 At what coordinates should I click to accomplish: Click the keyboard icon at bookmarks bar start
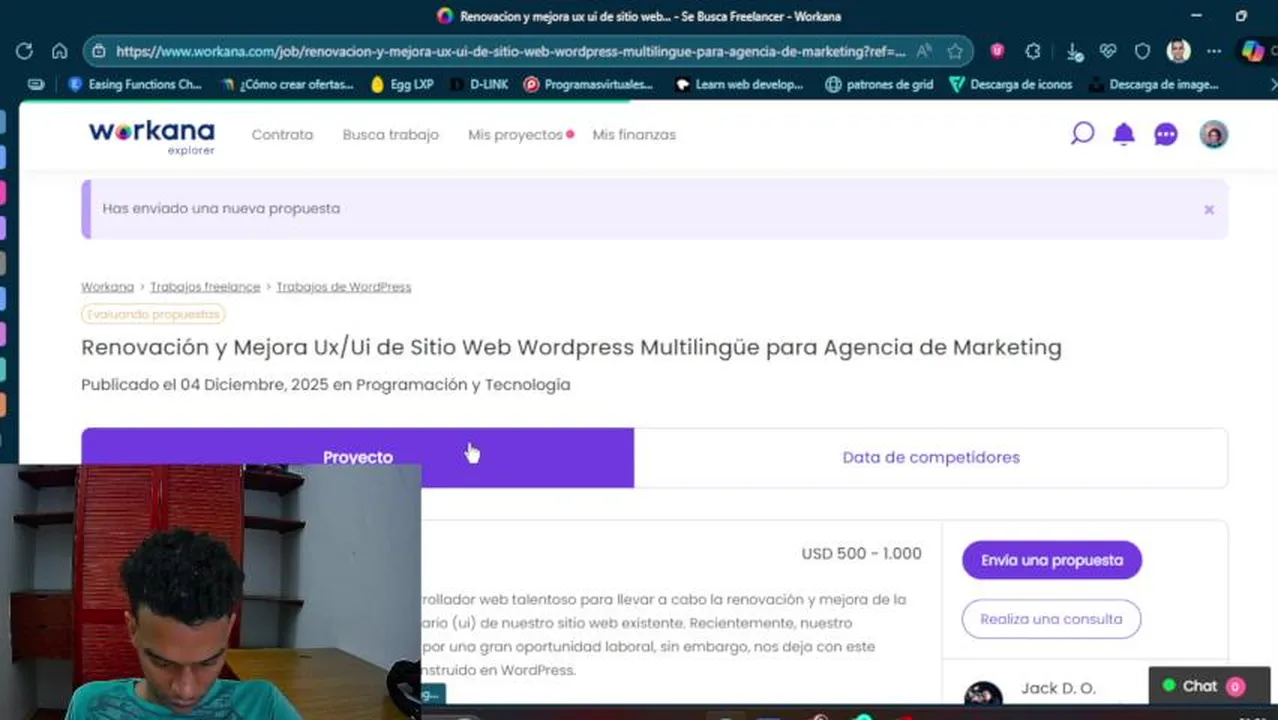pos(36,85)
